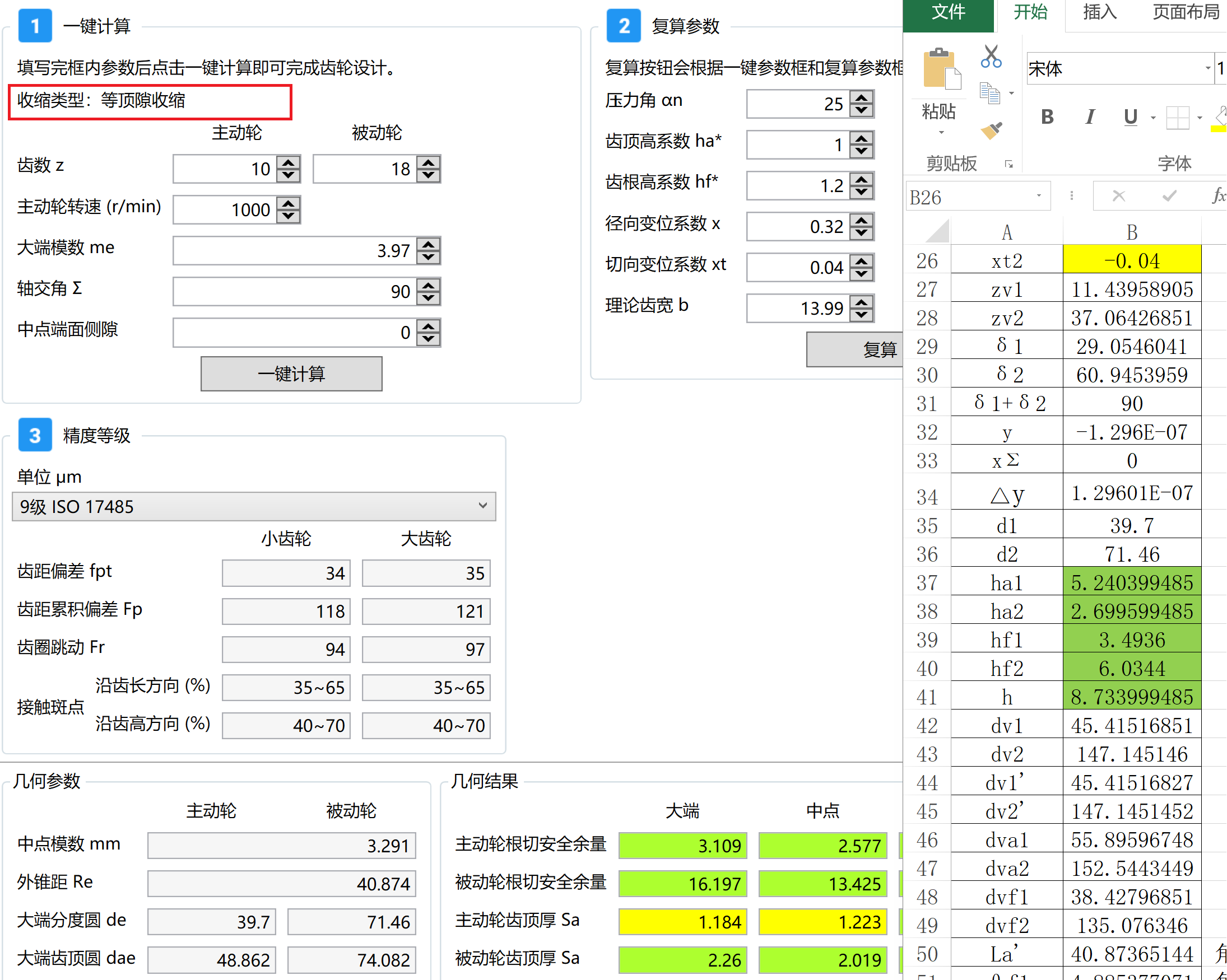Switch to the Excel 插入 tab
Screen dimensions: 1227x980
click(1099, 12)
